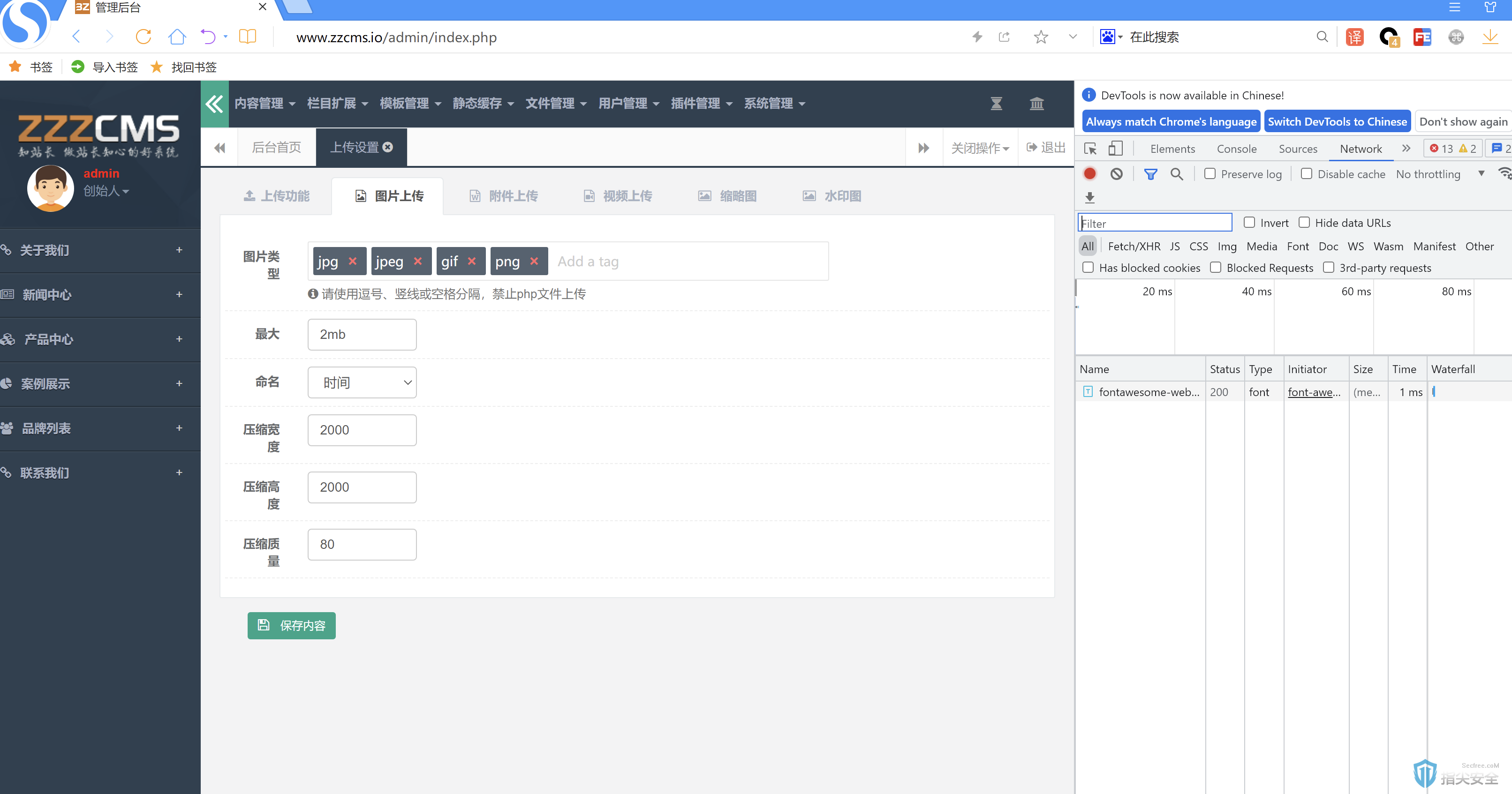Open 创始人 user dropdown
1512x794 pixels.
pos(106,191)
